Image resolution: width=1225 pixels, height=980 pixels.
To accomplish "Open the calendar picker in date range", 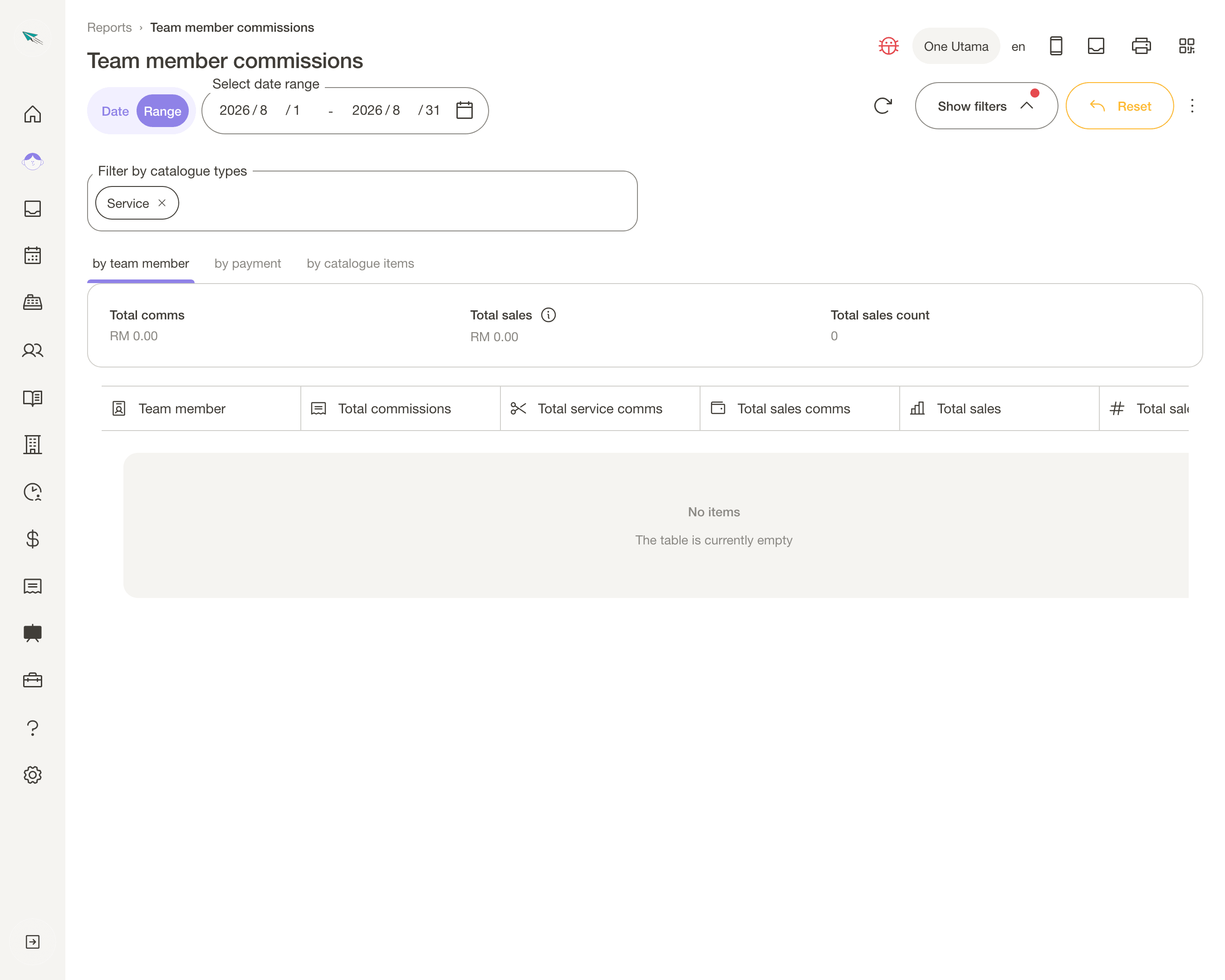I will [x=464, y=110].
